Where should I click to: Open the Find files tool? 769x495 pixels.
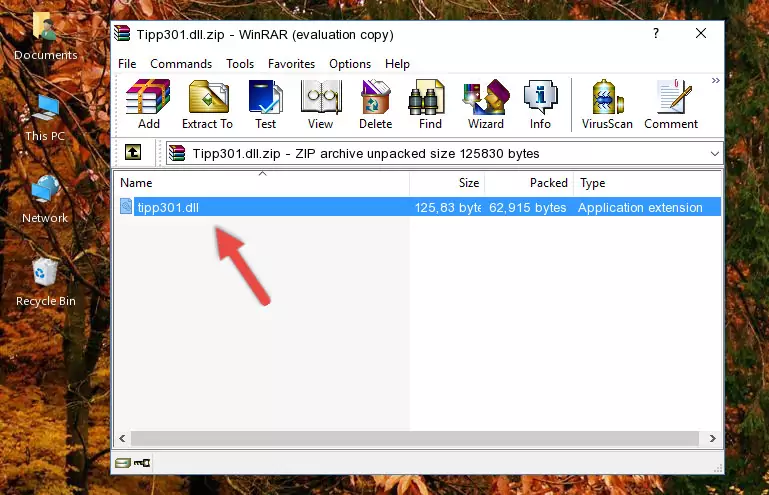[430, 104]
